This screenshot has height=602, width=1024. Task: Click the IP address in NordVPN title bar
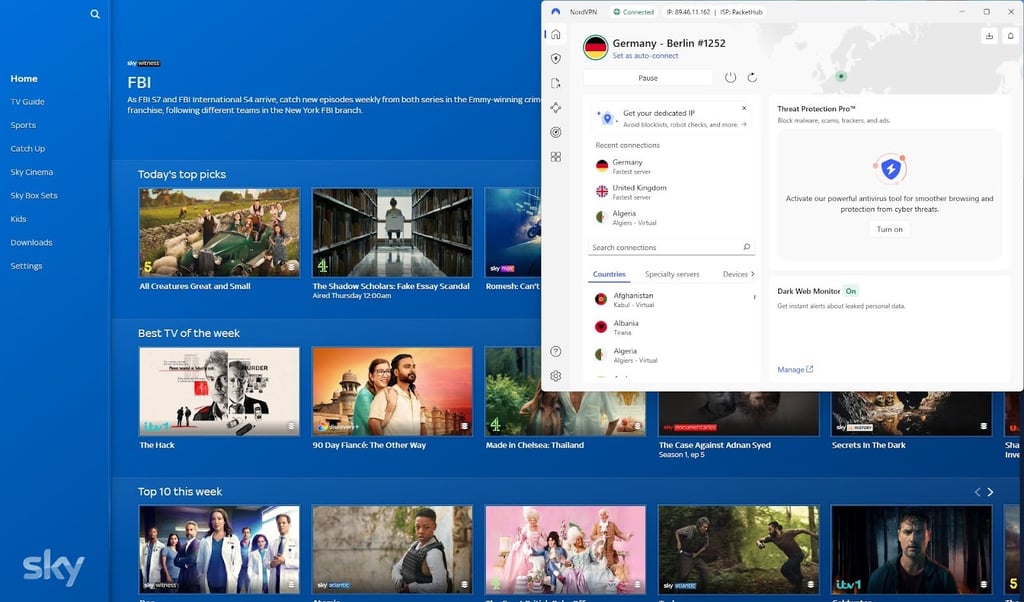pyautogui.click(x=688, y=12)
